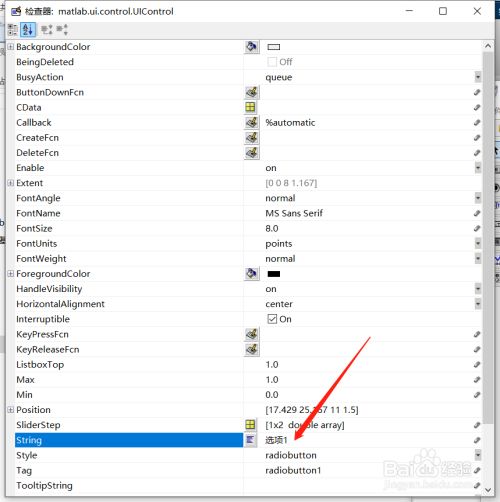500x502 pixels.
Task: Click the pencil edit icon for ListboxTop
Action: pyautogui.click(x=477, y=364)
